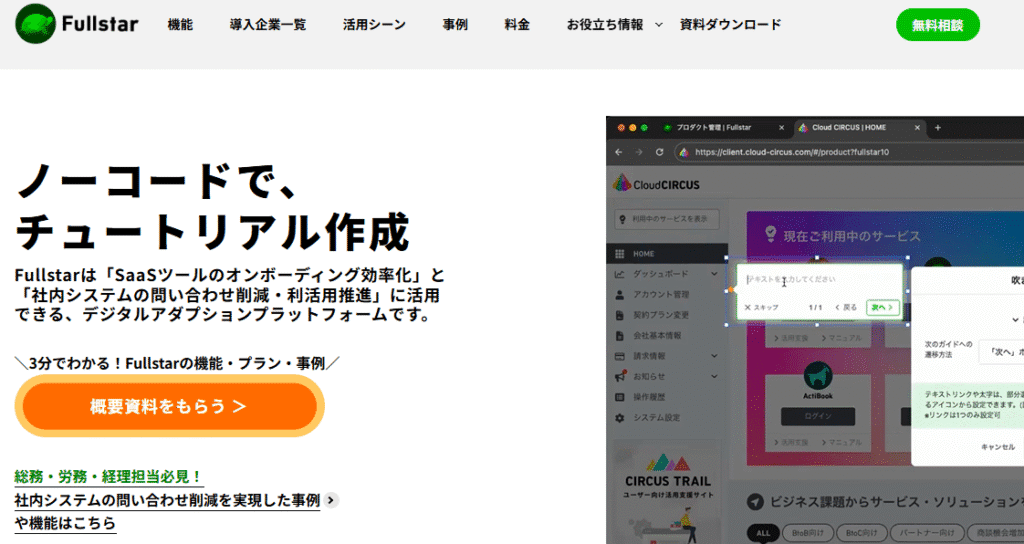Open 導入企業一覧 nav item
The height and width of the screenshot is (544, 1024).
click(x=268, y=25)
